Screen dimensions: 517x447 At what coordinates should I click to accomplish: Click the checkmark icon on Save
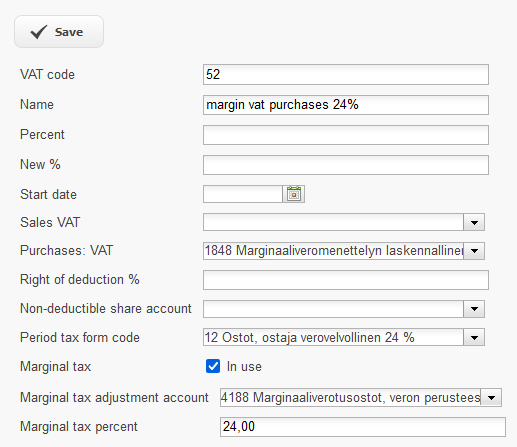pyautogui.click(x=39, y=32)
